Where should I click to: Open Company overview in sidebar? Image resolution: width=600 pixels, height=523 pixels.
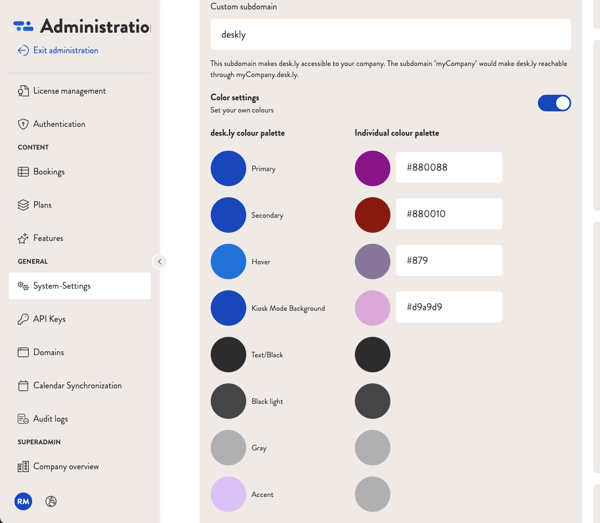pos(65,466)
